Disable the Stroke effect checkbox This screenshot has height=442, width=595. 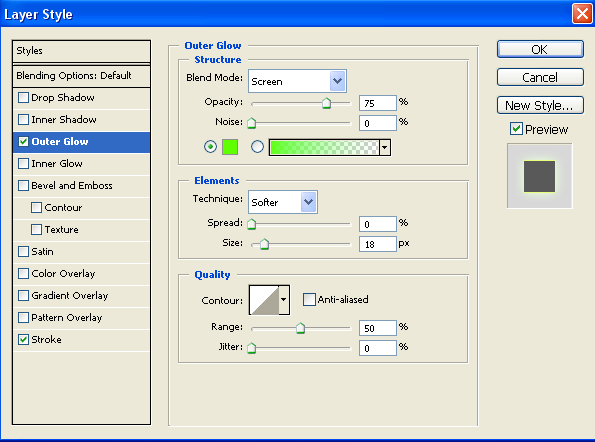(24, 339)
